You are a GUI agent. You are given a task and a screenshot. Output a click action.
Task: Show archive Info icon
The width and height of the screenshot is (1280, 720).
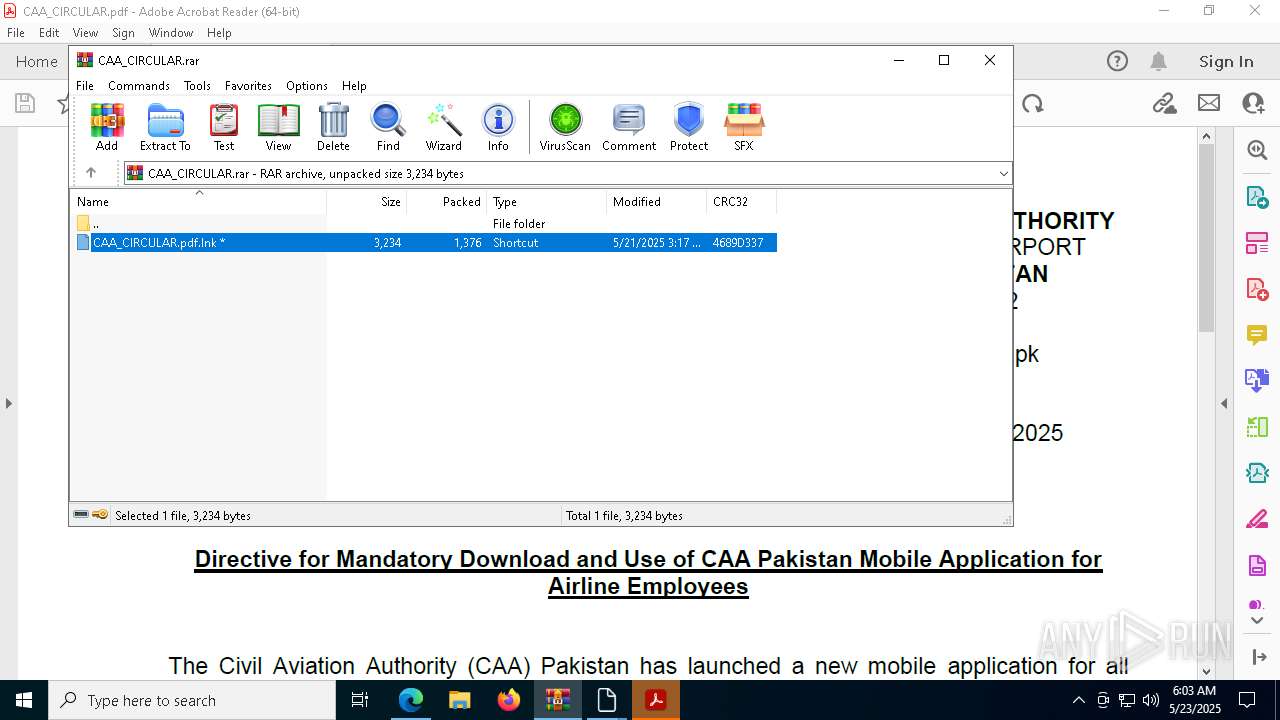tap(498, 127)
